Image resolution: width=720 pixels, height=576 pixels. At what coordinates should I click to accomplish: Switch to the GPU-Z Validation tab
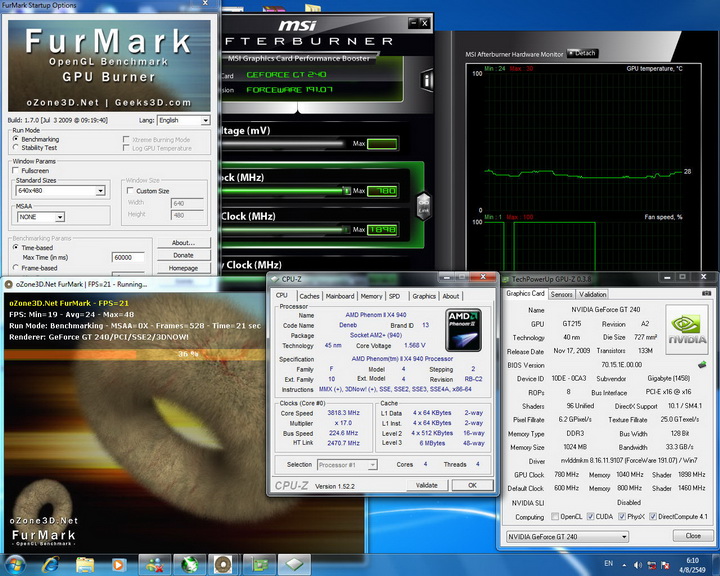click(592, 294)
